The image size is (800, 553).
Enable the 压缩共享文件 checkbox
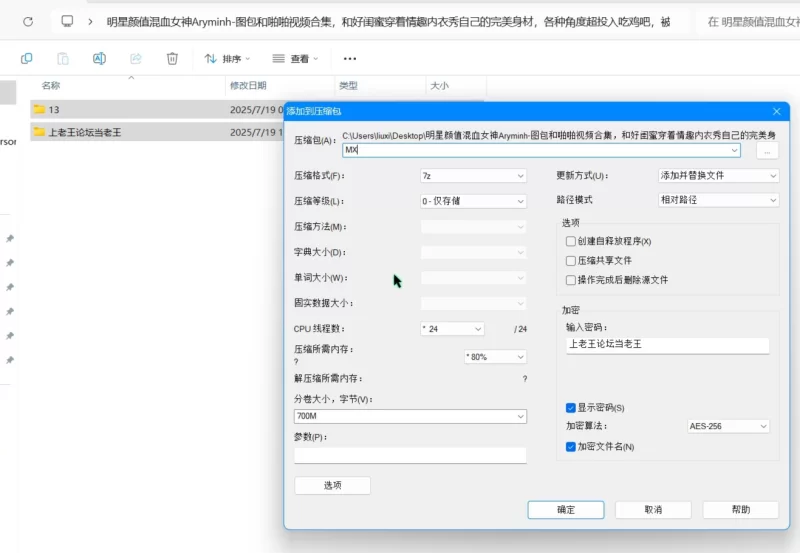pos(570,261)
